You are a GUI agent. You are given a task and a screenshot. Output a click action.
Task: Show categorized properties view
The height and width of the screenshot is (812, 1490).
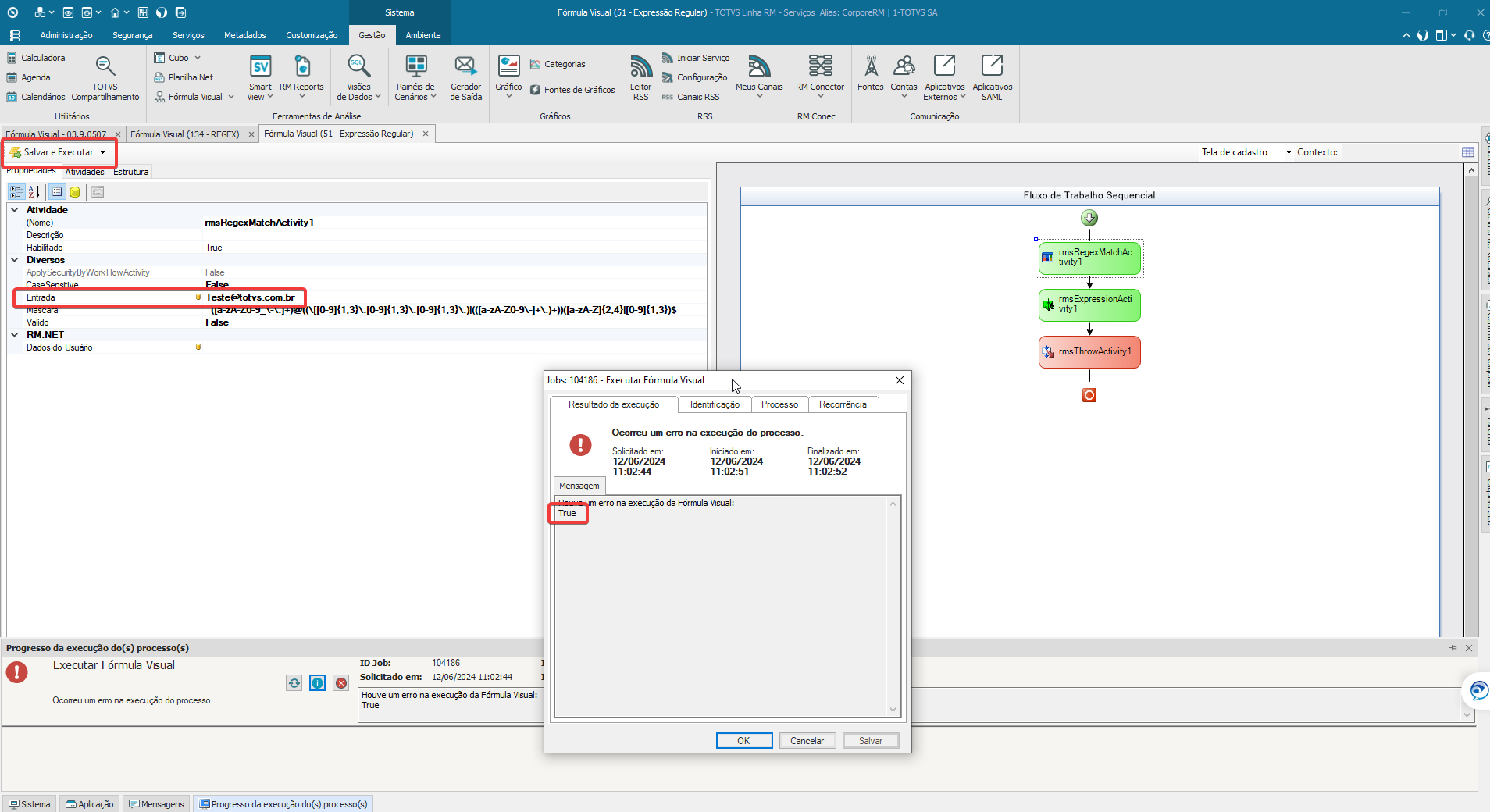[x=16, y=192]
